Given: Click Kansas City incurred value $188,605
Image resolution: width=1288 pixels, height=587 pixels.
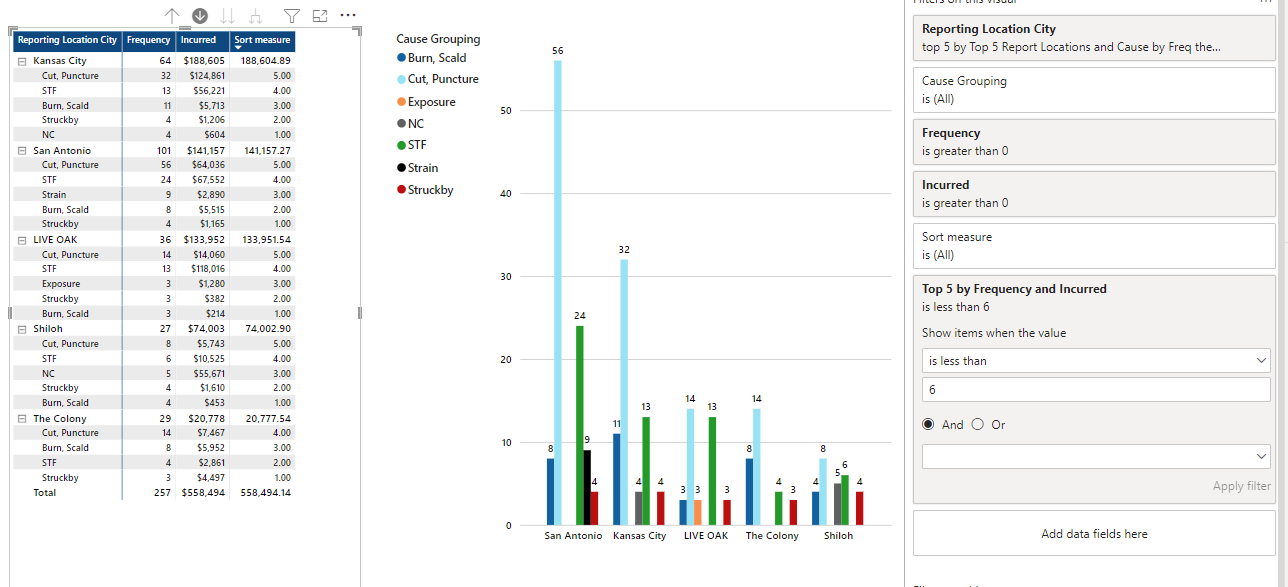Looking at the screenshot, I should [x=203, y=61].
